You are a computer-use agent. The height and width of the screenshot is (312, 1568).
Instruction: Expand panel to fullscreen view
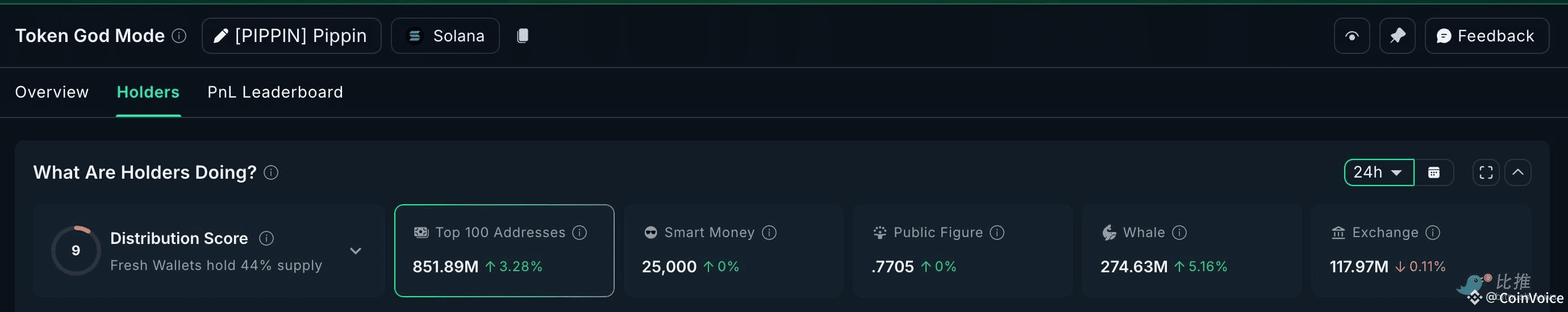point(1486,172)
